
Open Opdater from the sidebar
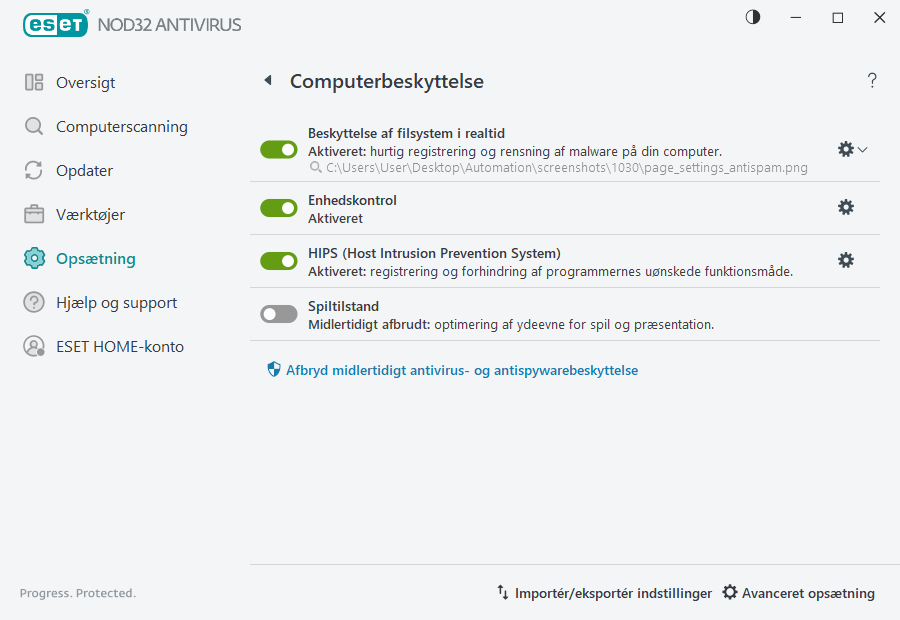(84, 170)
